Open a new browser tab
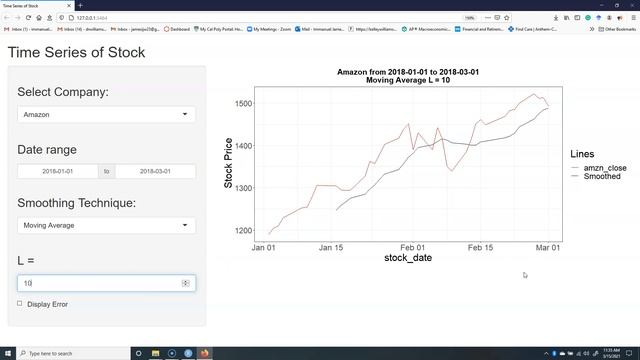The width and height of the screenshot is (640, 360). pyautogui.click(x=80, y=5)
